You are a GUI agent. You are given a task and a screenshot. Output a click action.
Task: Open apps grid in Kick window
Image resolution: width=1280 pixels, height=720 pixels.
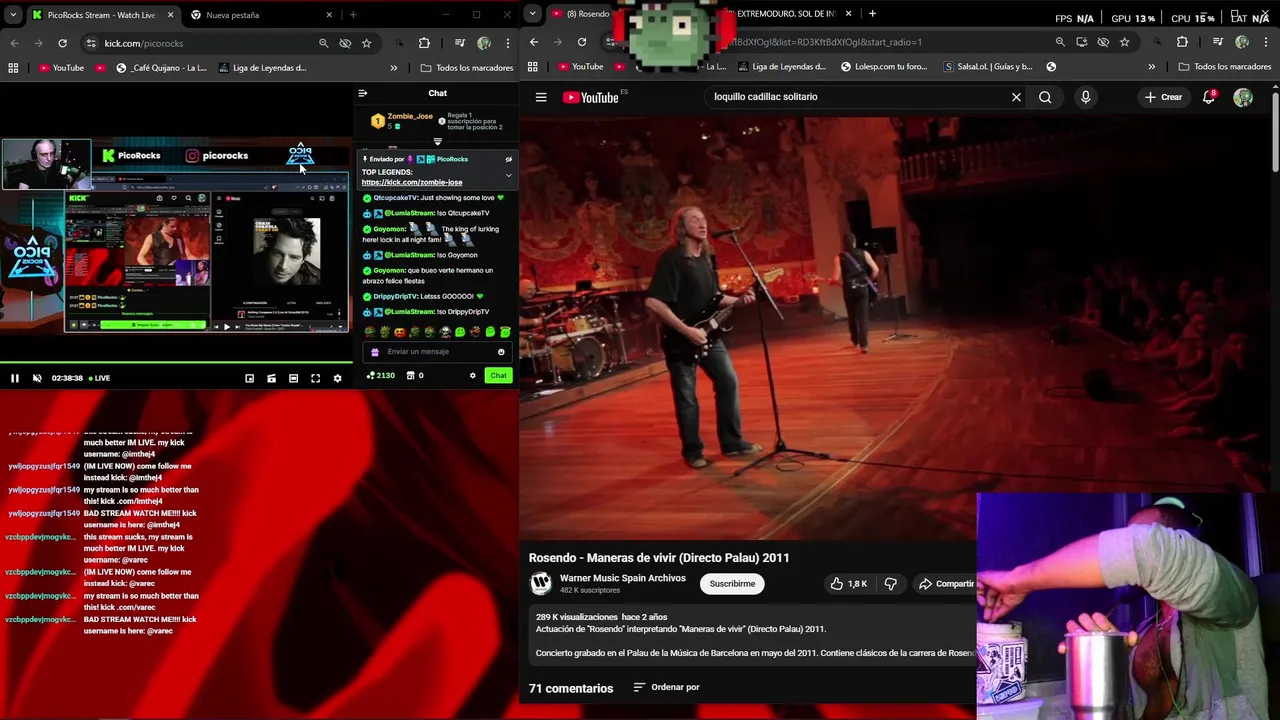pos(13,68)
